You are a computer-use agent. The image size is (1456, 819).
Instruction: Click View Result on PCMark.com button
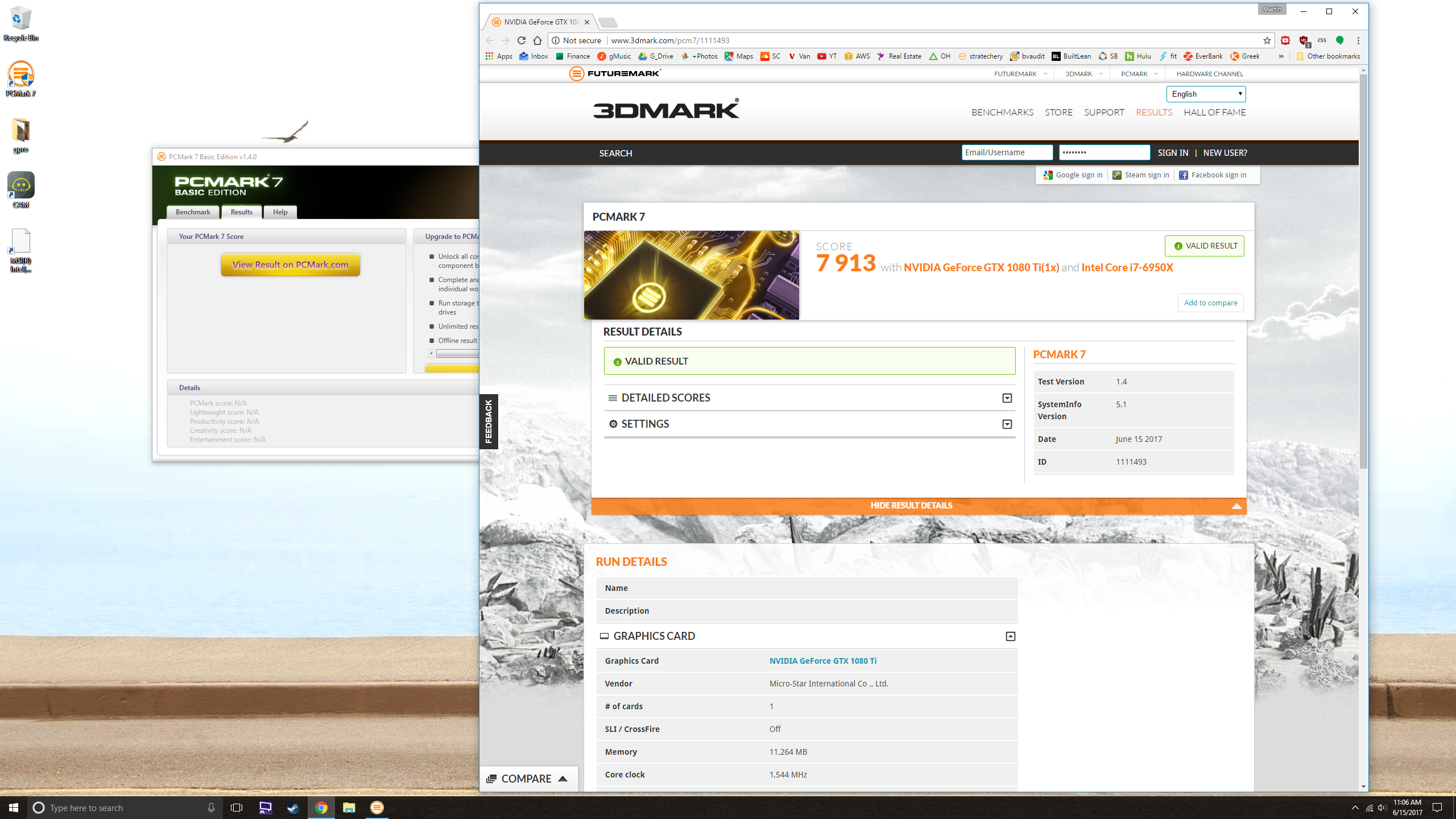point(290,264)
